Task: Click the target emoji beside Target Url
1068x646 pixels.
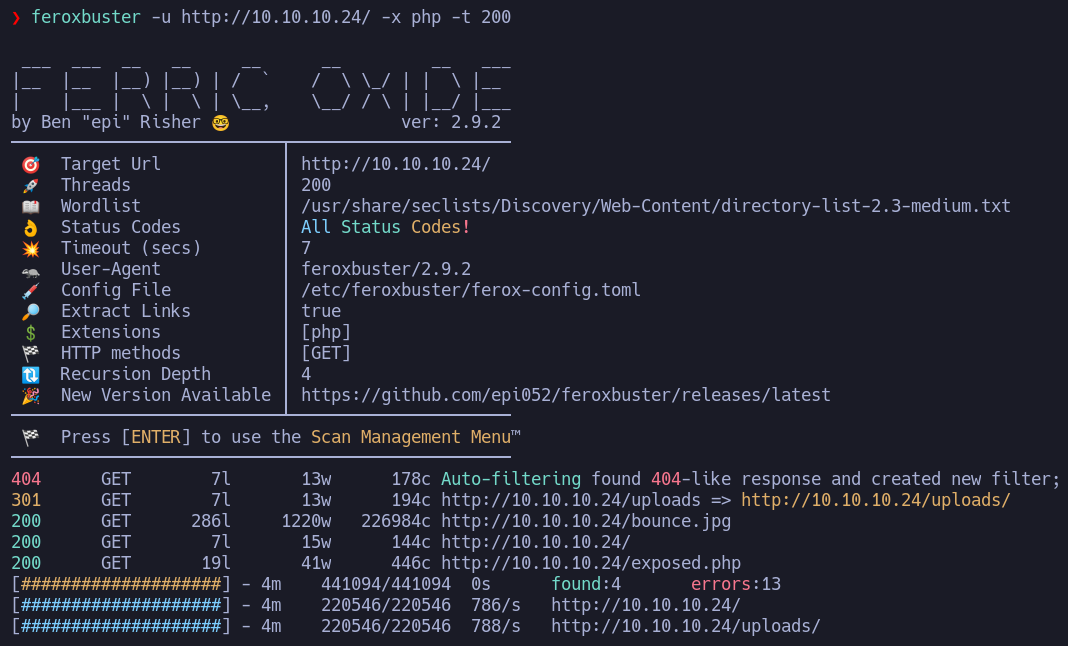Action: 30,164
